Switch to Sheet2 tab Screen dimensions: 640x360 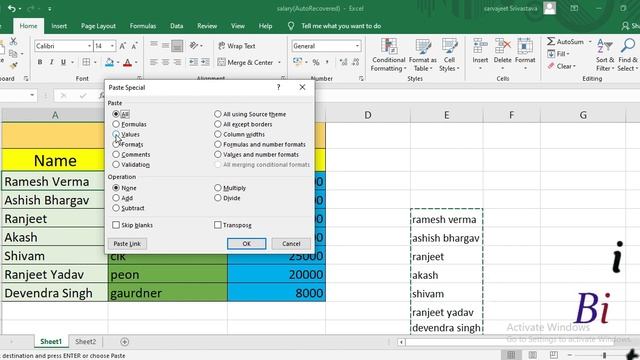pyautogui.click(x=85, y=342)
